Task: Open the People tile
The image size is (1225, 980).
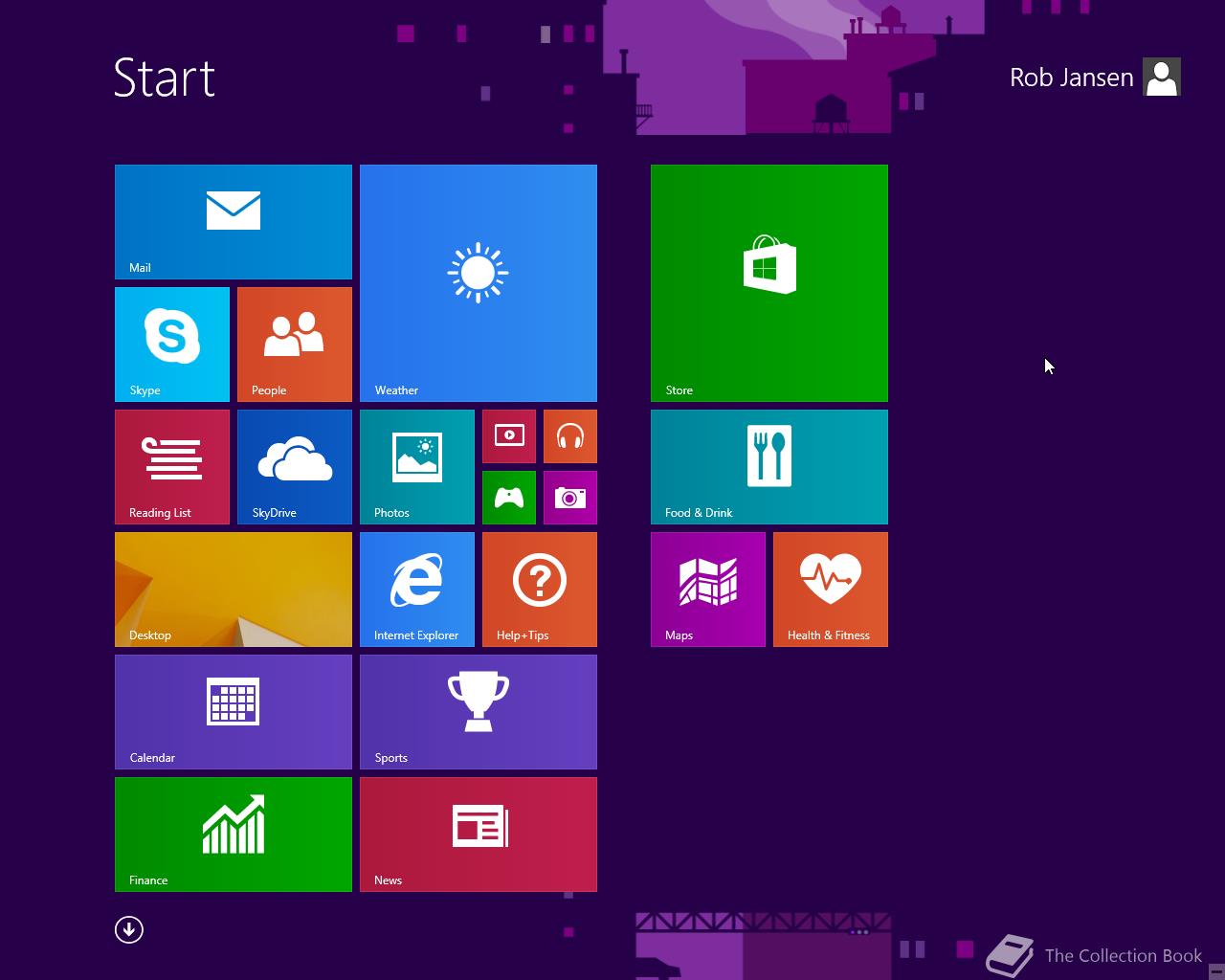Action: tap(295, 345)
